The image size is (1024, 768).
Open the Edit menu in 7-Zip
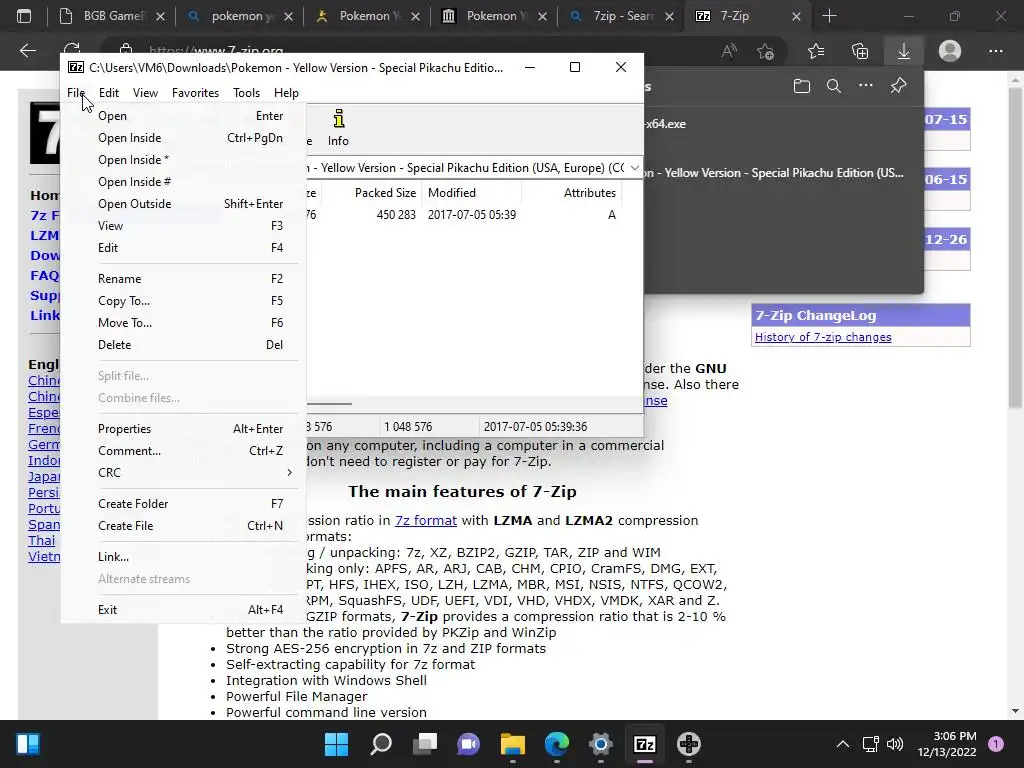(x=108, y=93)
